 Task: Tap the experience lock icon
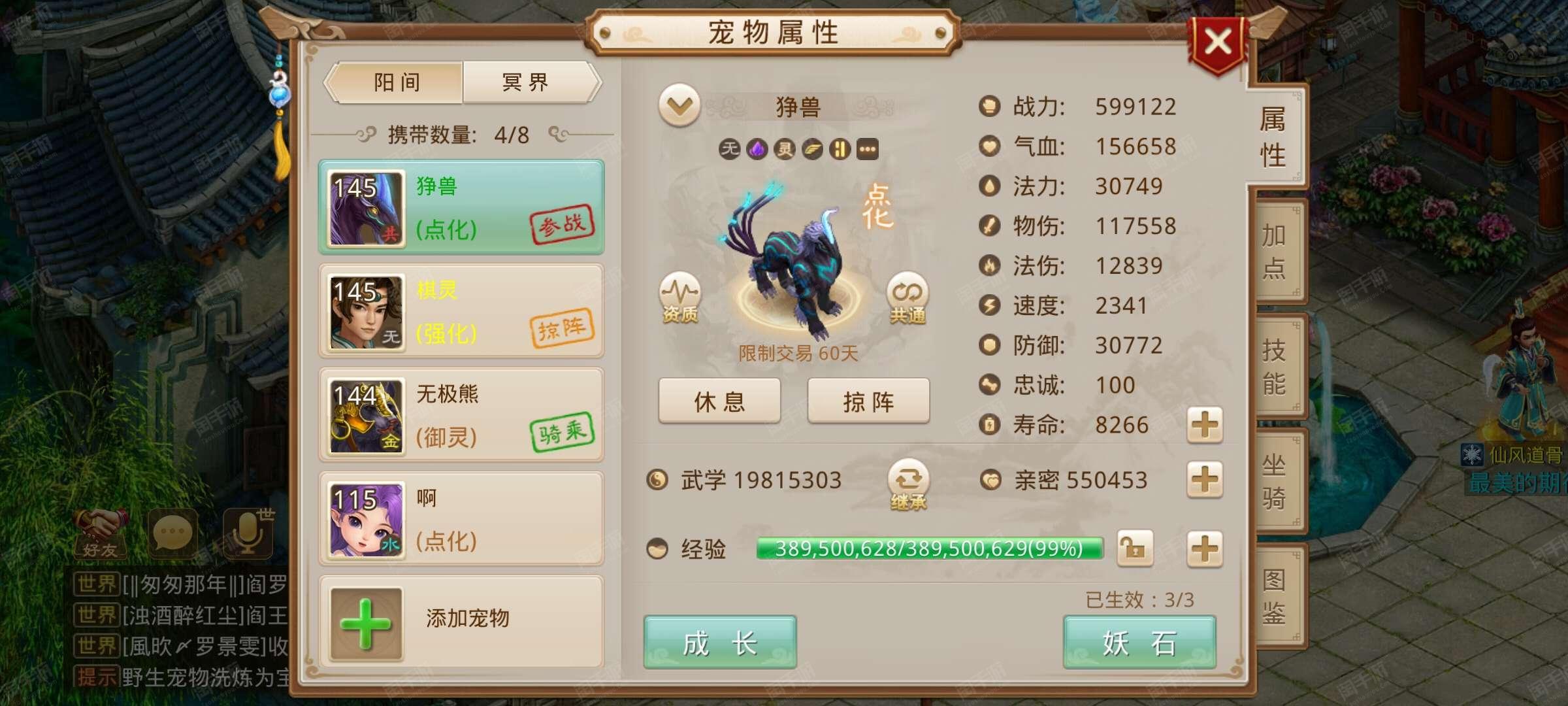pos(1135,548)
